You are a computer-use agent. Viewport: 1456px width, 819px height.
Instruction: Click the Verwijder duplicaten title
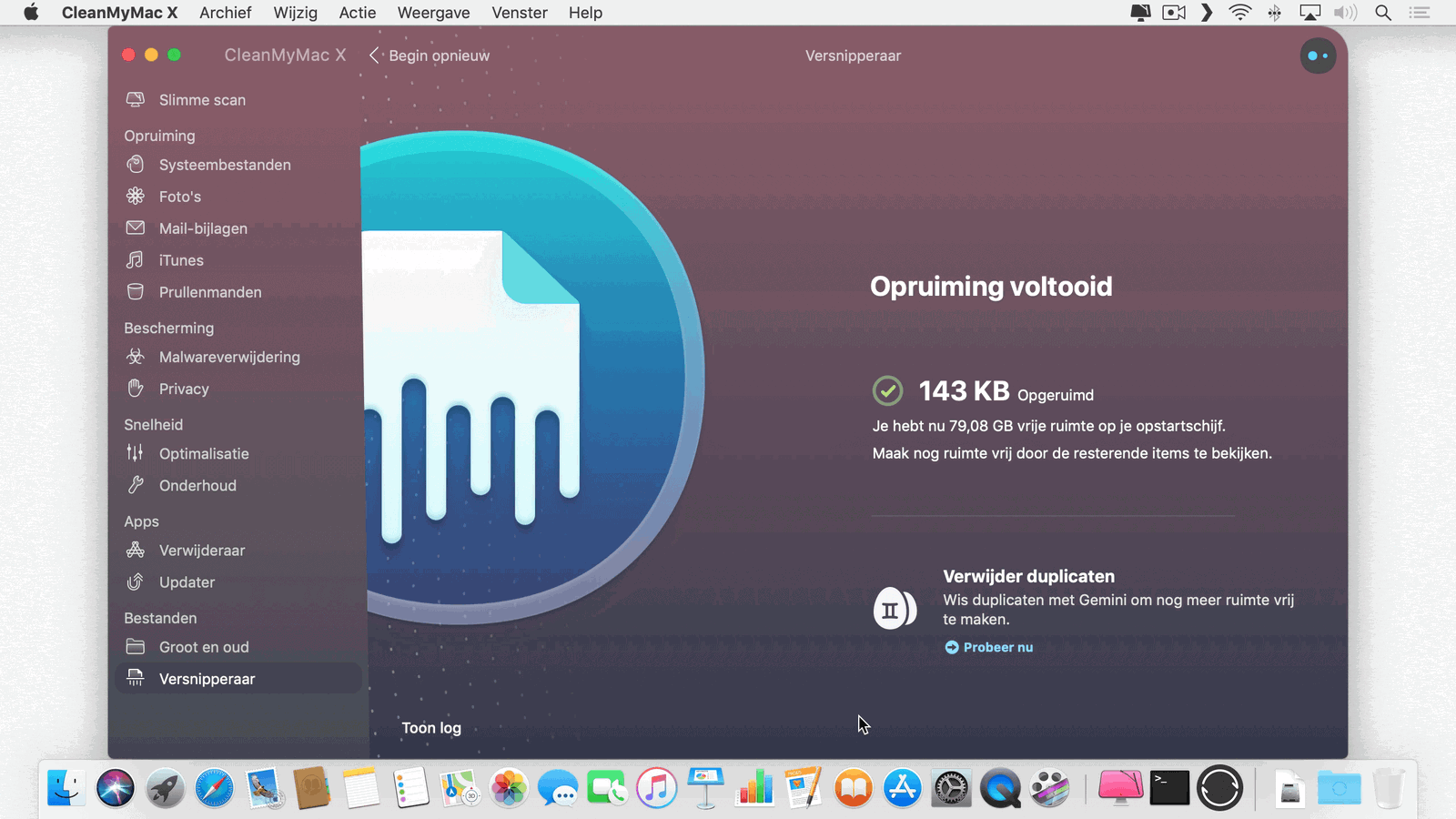pyautogui.click(x=1028, y=576)
